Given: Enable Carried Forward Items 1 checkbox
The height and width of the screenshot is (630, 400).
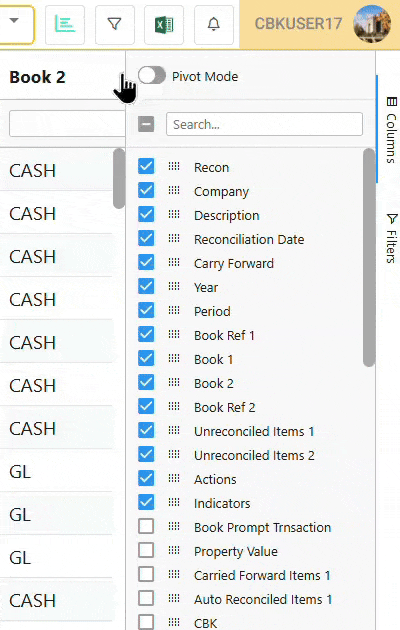Looking at the screenshot, I should tap(146, 574).
